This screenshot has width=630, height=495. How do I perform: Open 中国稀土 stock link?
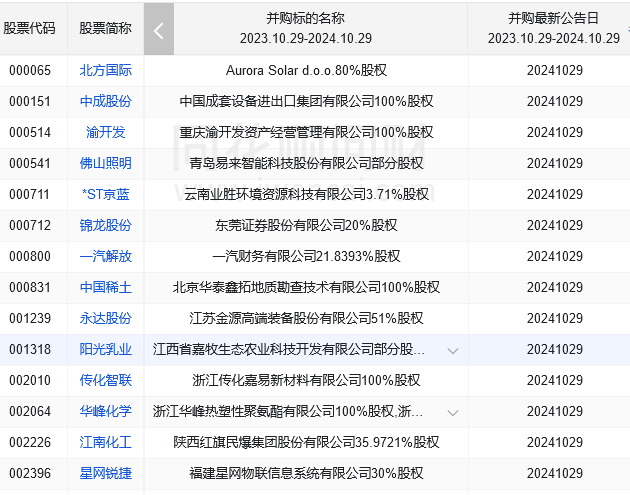tap(106, 288)
